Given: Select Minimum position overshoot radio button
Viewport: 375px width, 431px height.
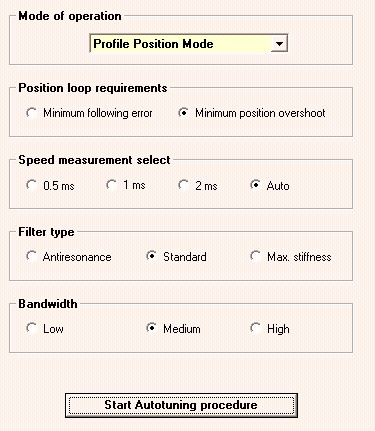Looking at the screenshot, I should 184,113.
